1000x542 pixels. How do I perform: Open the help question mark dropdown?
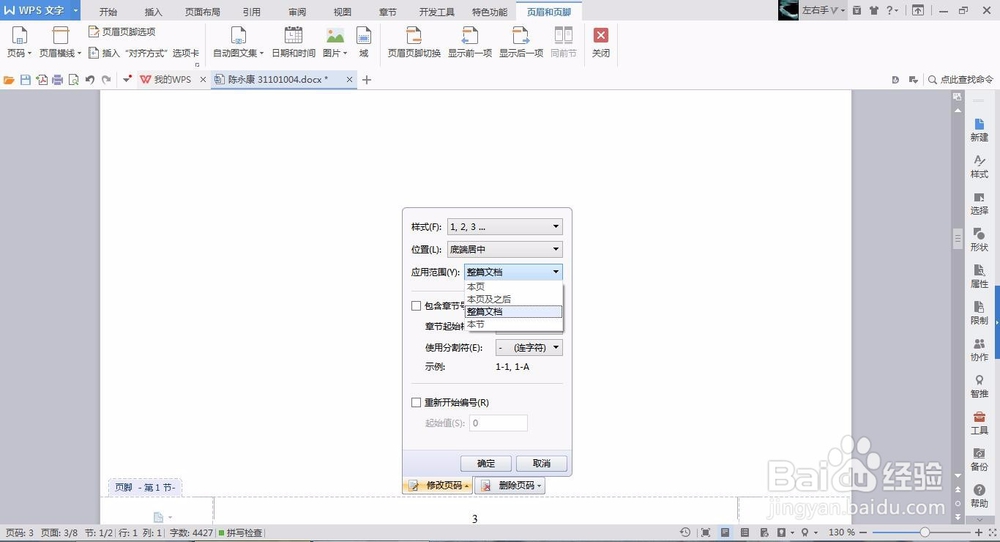click(892, 10)
